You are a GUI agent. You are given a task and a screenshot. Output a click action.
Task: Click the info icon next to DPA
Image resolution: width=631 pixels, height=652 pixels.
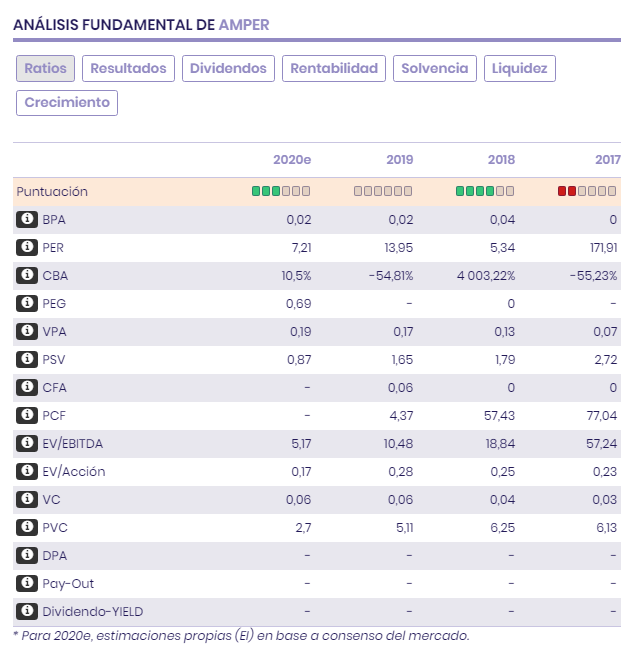coord(27,555)
